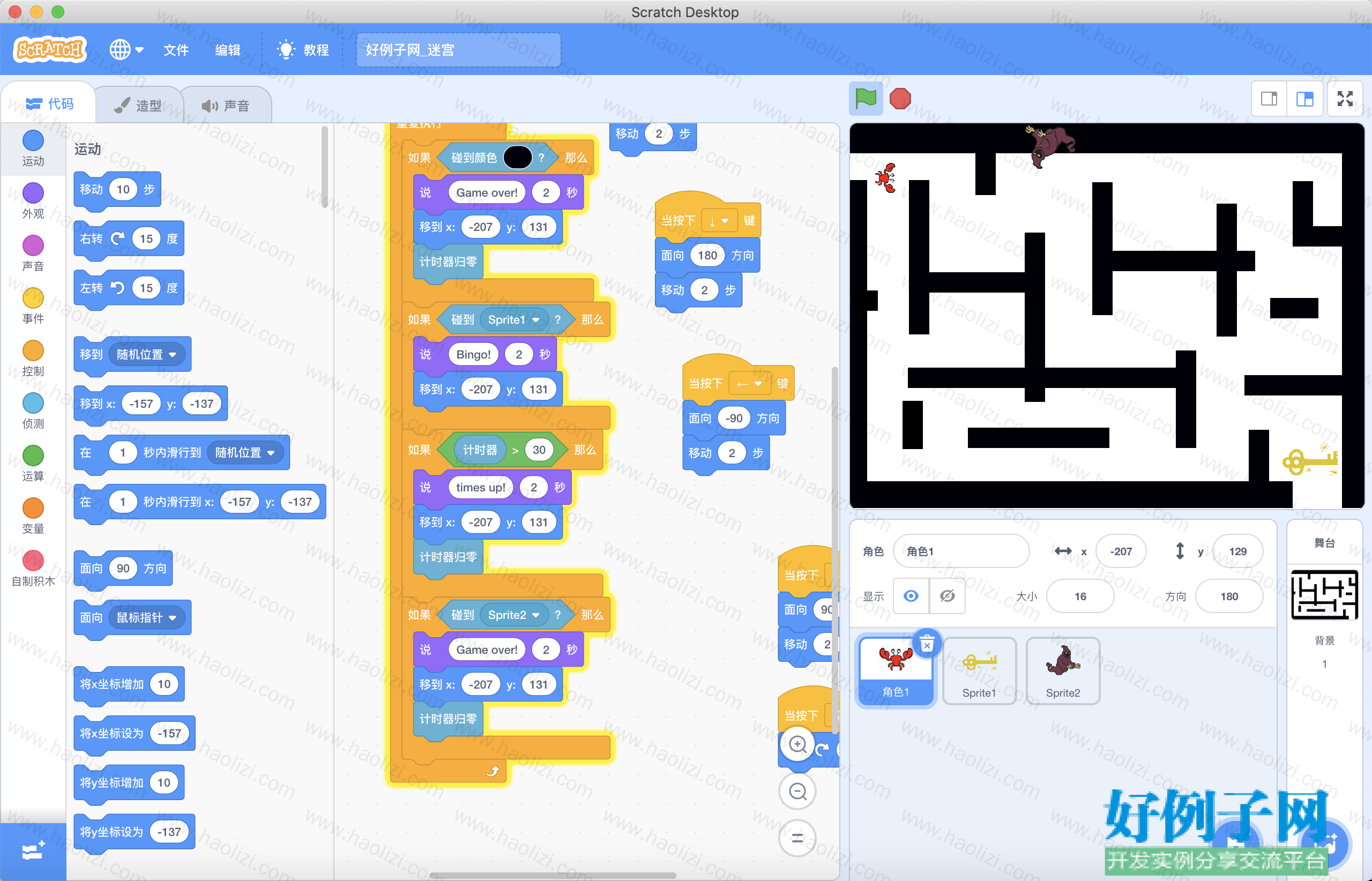The width and height of the screenshot is (1372, 881).
Task: Select the Sprite2 wizard sprite thumbnail
Action: pyautogui.click(x=1063, y=671)
